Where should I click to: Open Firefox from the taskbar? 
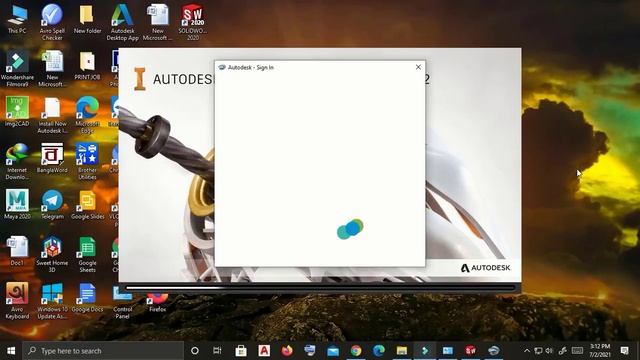pos(287,351)
